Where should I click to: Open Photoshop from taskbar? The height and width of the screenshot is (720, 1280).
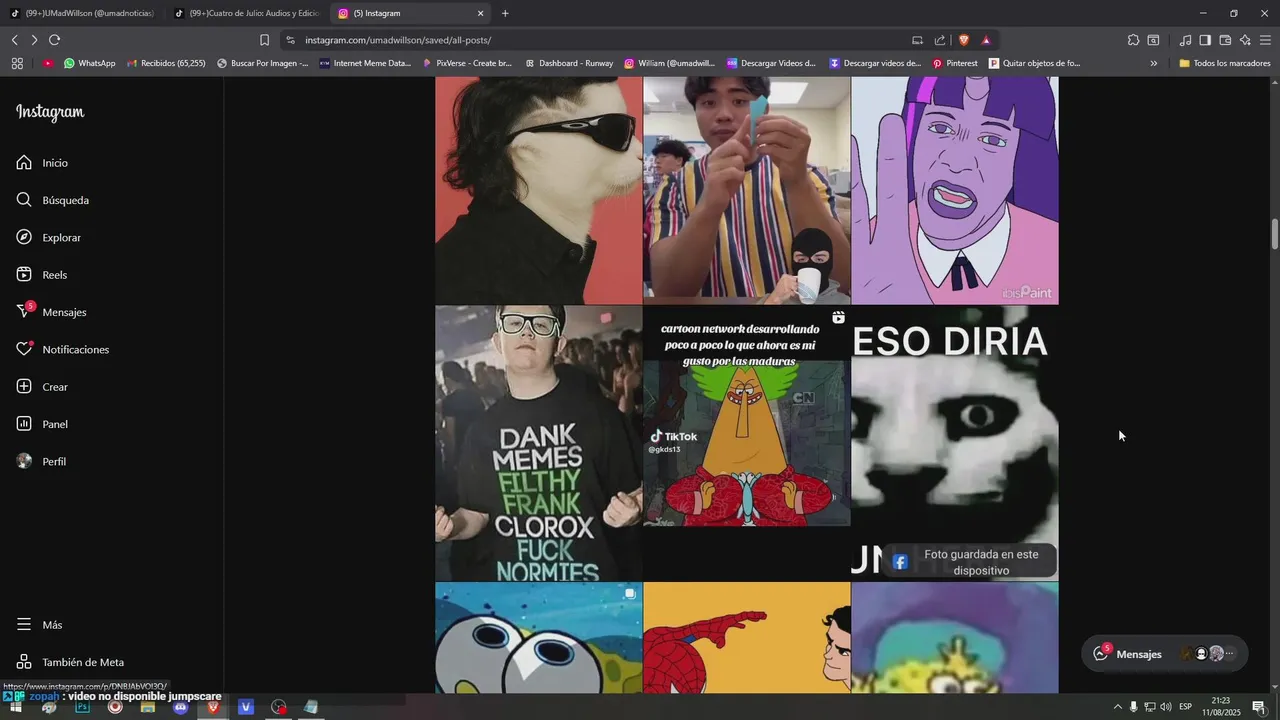(82, 707)
